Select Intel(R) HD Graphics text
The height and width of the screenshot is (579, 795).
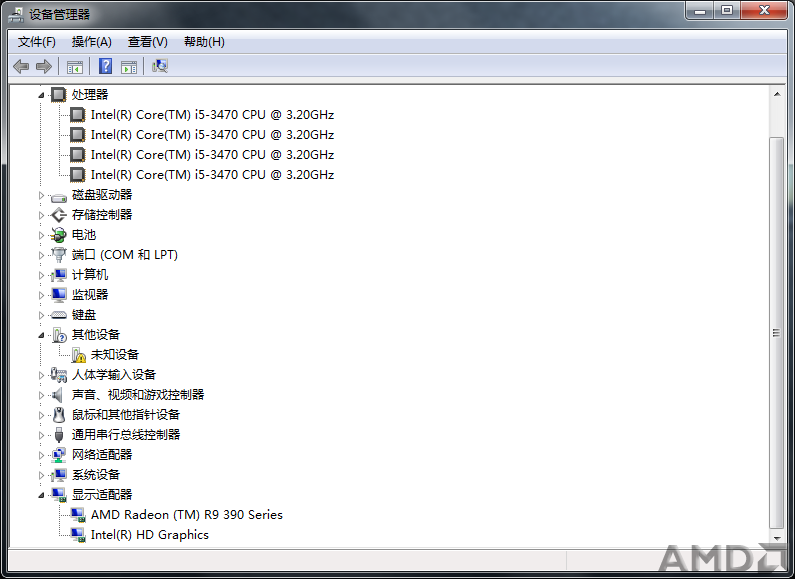tap(150, 535)
